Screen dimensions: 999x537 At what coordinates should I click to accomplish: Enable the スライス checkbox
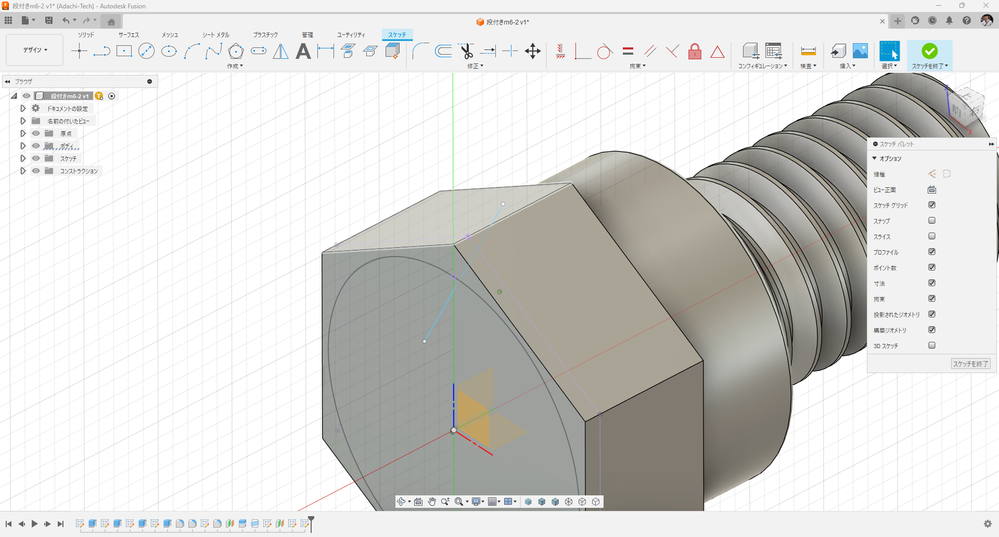931,236
